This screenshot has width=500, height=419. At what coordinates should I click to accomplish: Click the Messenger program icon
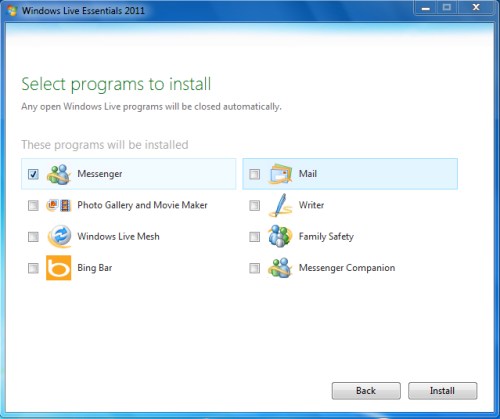click(59, 174)
